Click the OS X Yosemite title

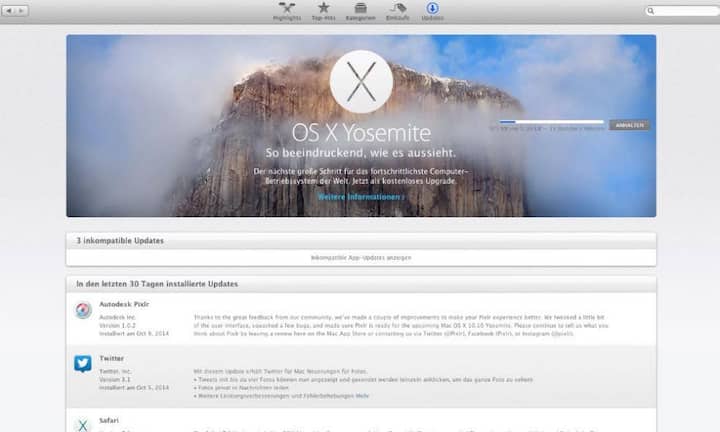coord(361,133)
